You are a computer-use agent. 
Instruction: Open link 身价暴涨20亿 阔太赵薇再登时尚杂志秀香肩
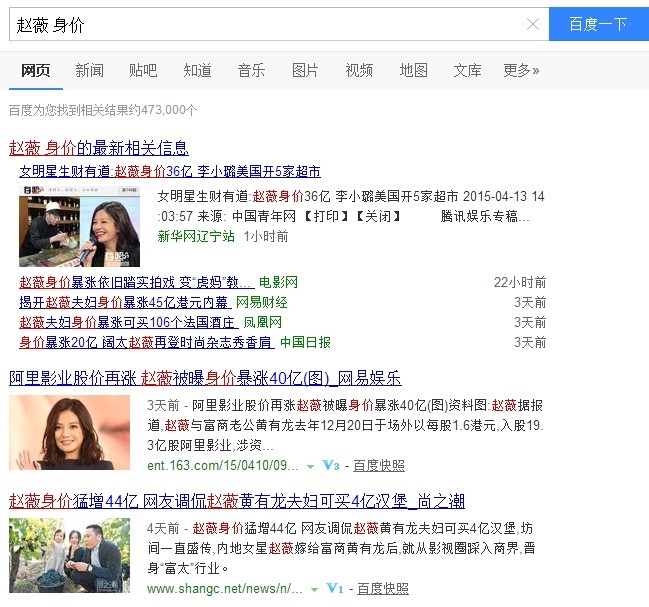point(147,342)
